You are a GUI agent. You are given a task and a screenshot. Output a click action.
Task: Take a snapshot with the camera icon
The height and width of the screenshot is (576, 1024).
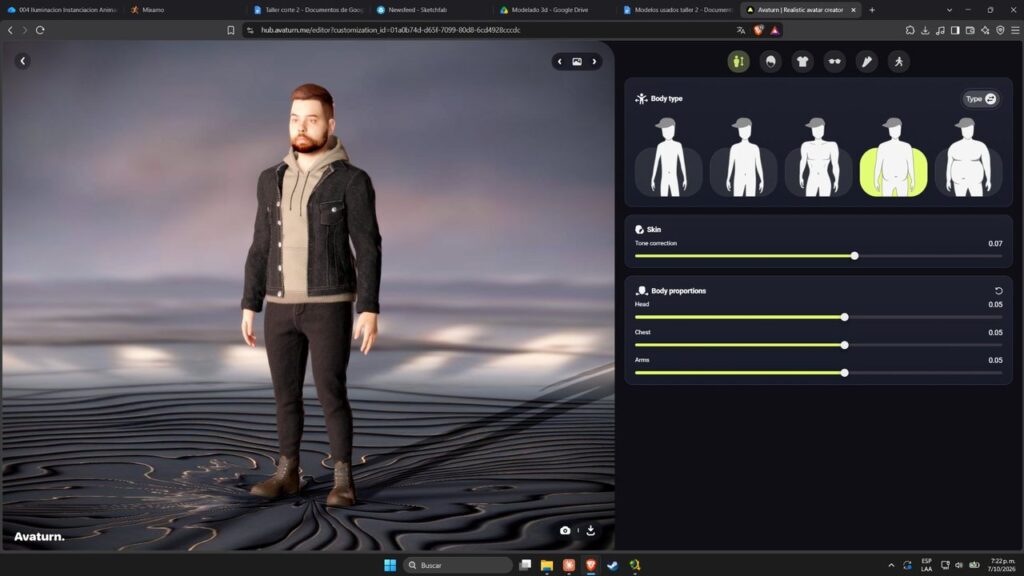[x=565, y=530]
